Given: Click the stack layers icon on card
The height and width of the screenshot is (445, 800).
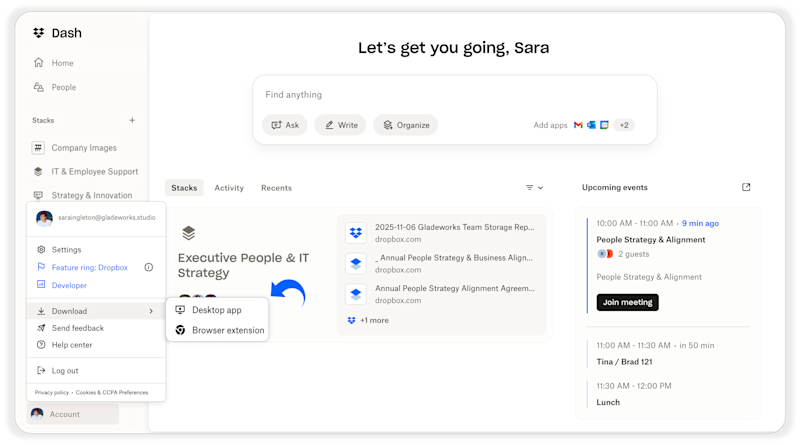Looking at the screenshot, I should [x=188, y=233].
